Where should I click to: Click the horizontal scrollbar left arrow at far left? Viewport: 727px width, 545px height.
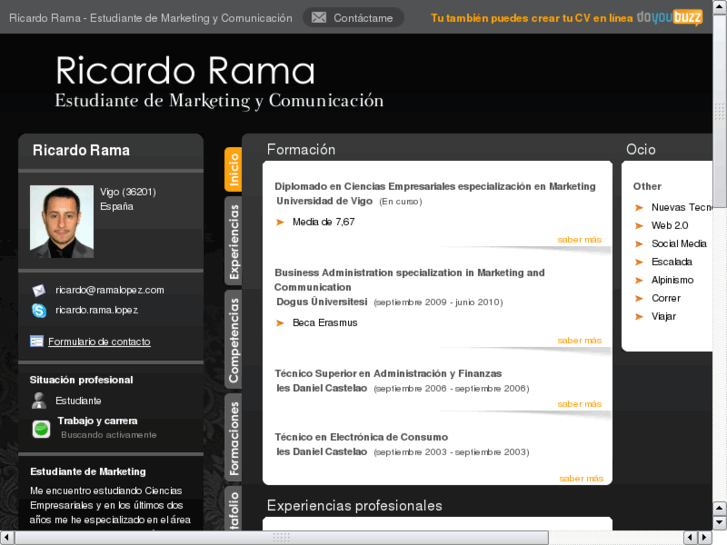(6, 538)
